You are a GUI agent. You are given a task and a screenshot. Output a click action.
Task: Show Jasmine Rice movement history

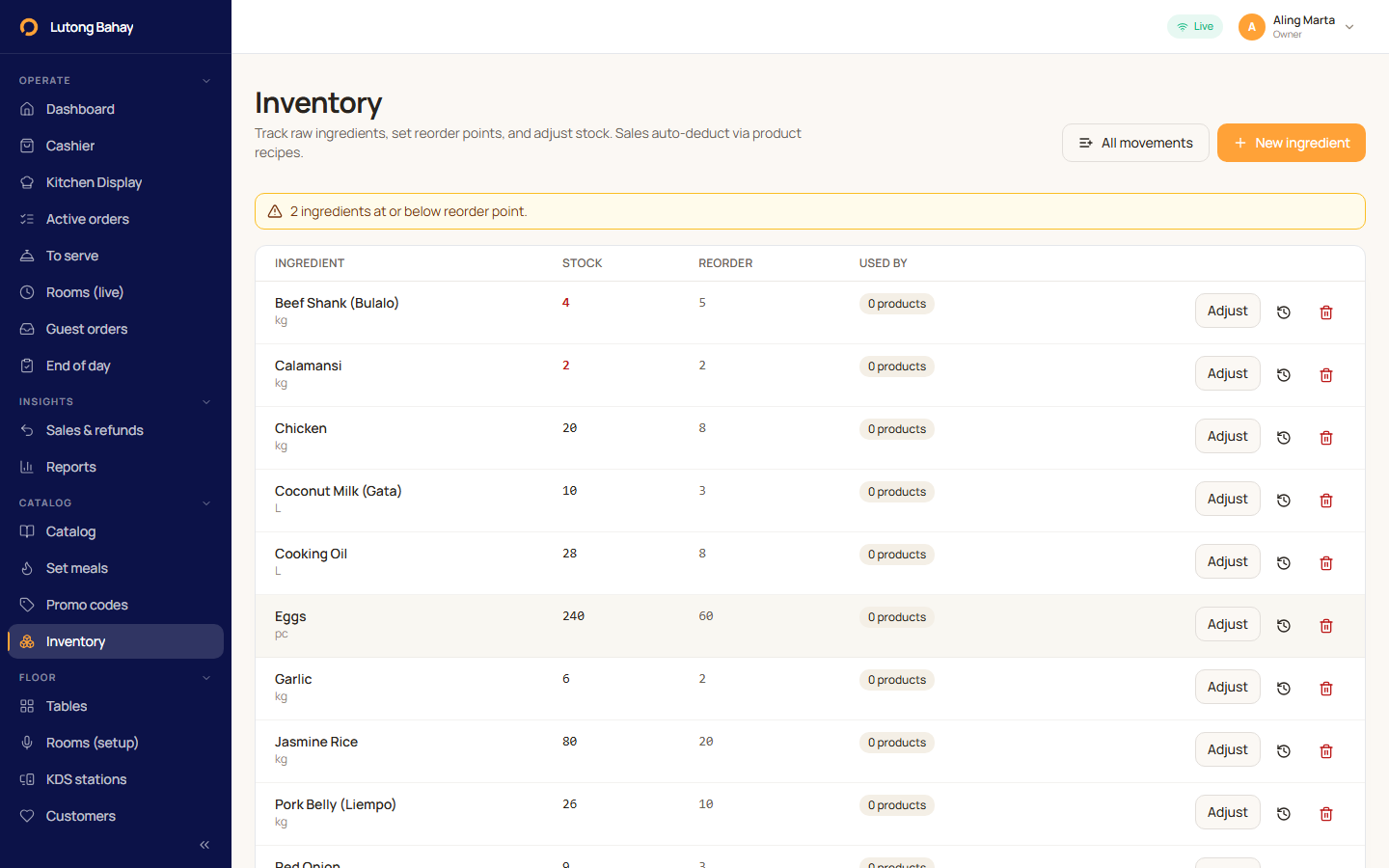click(1284, 751)
